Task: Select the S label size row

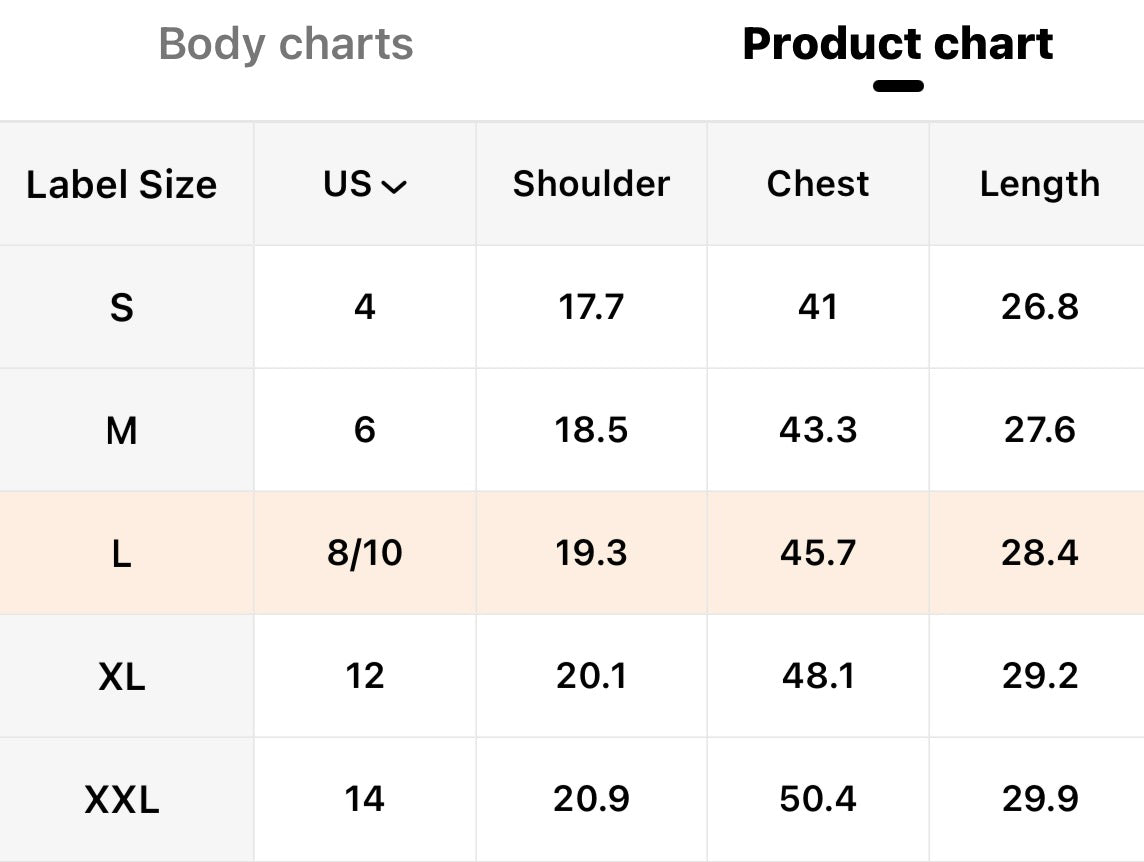Action: 572,307
